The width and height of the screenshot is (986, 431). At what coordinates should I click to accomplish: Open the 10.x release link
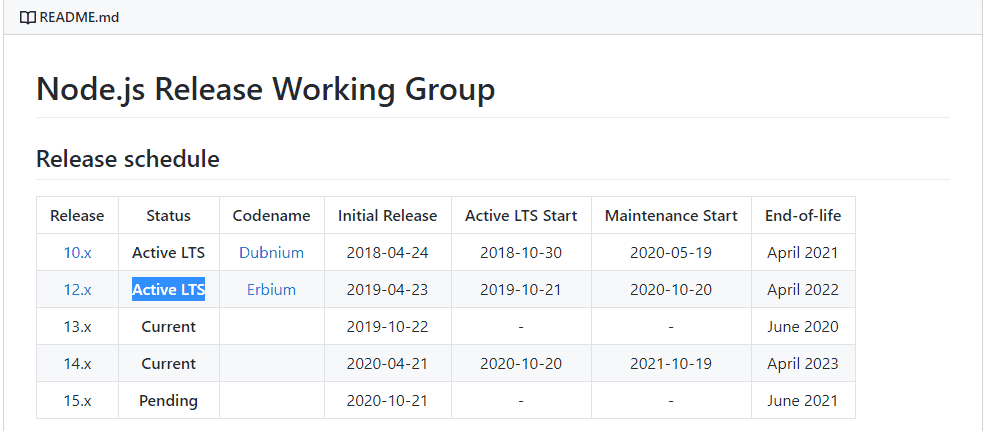click(77, 252)
